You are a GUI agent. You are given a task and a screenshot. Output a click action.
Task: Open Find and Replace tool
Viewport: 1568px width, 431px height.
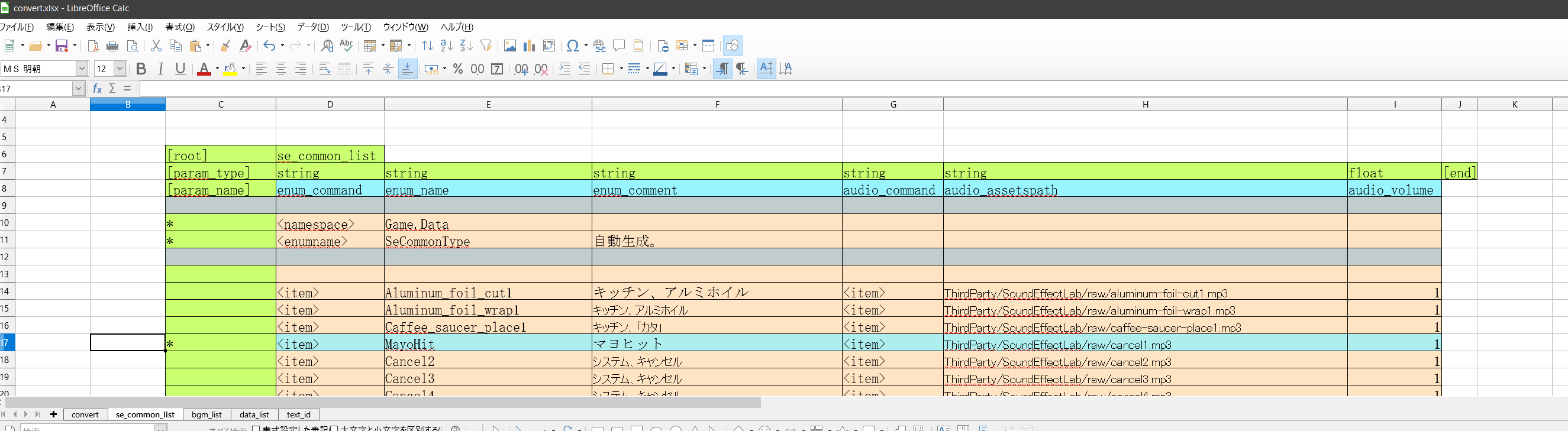coord(327,46)
